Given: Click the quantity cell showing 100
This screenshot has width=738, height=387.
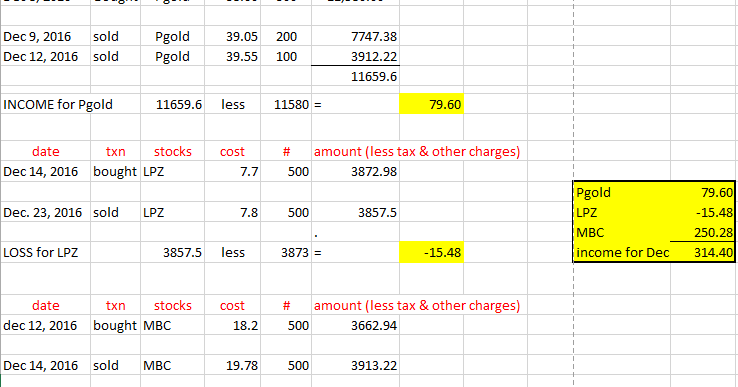Looking at the screenshot, I should (x=286, y=56).
